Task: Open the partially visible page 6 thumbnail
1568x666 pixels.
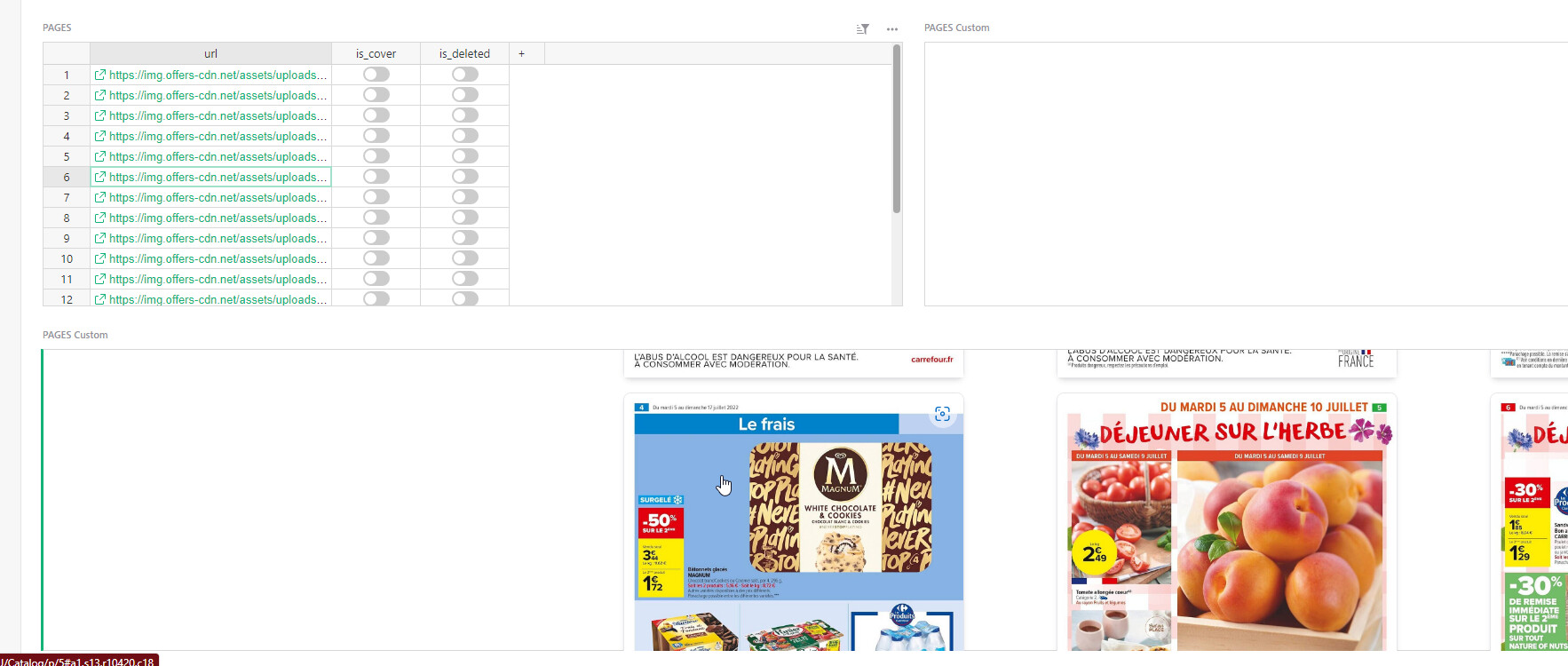Action: click(1529, 524)
